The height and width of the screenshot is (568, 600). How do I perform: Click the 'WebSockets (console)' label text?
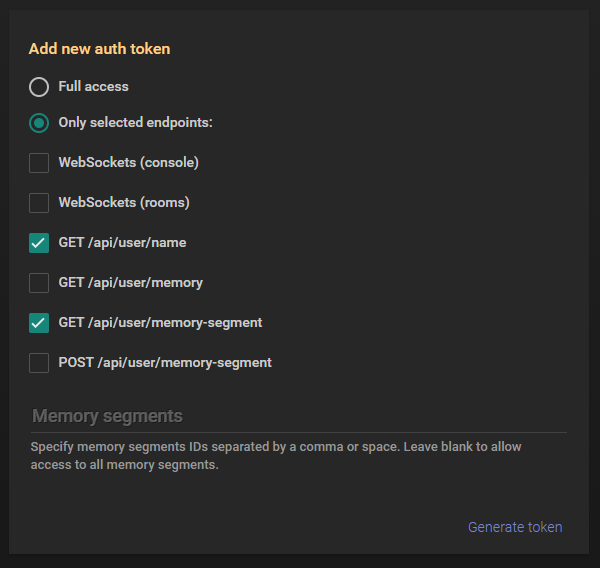[128, 162]
